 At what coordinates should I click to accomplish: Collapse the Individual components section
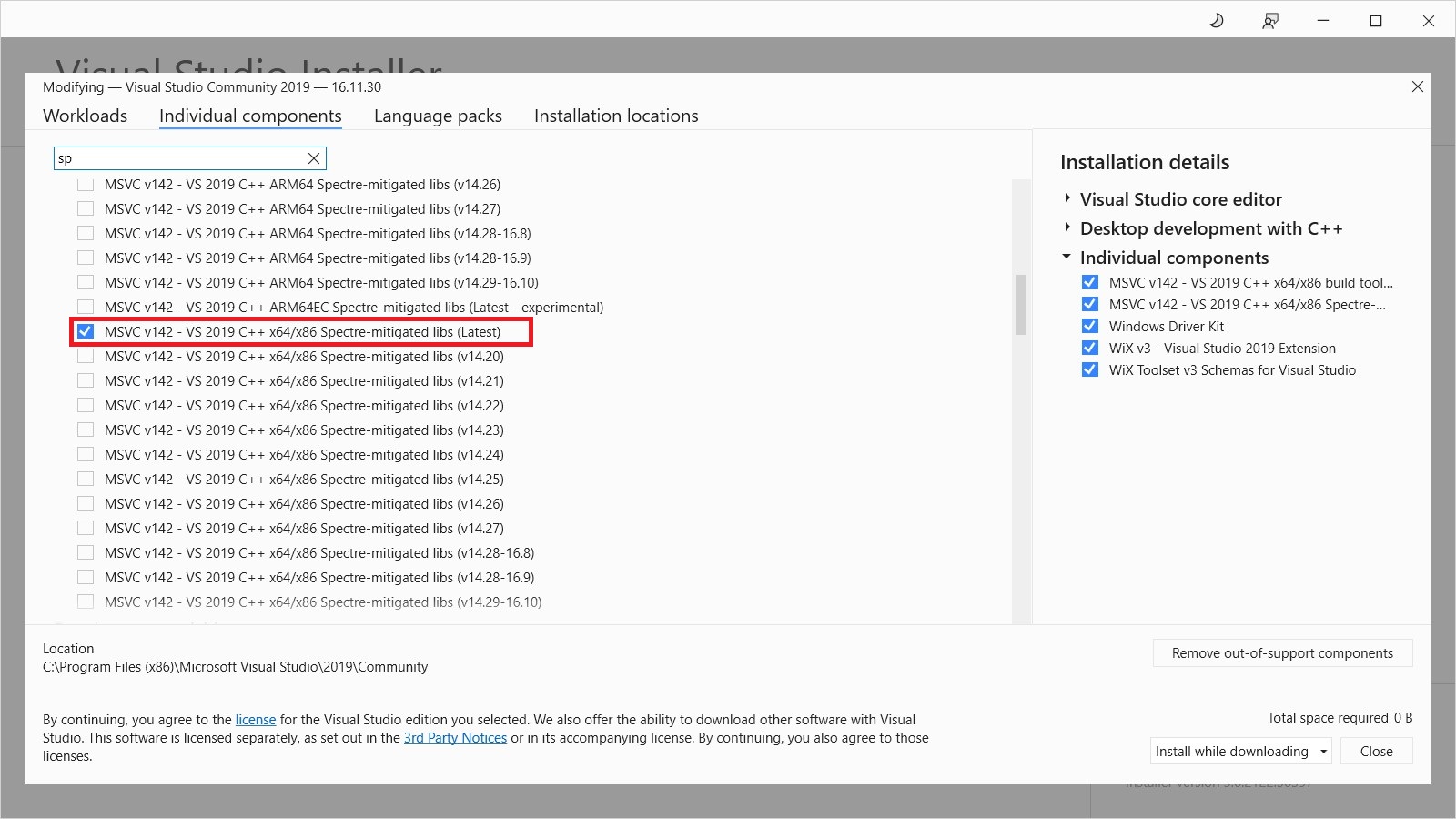coord(1067,257)
